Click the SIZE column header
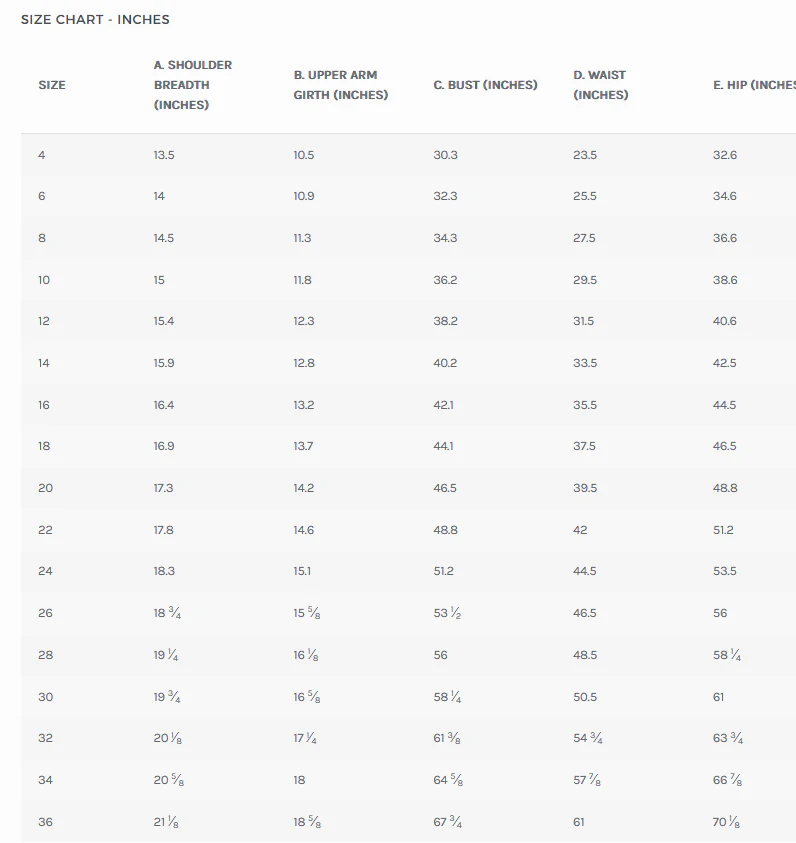This screenshot has width=796, height=843. [52, 85]
